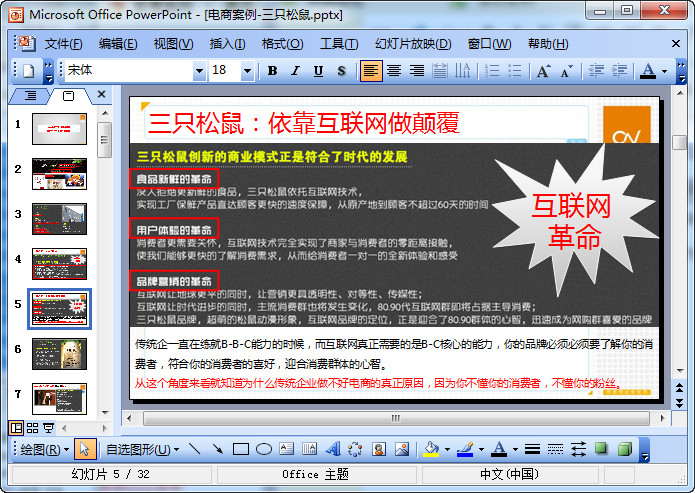This screenshot has width=695, height=493.
Task: Select the Oval drawing tool
Action: (x=264, y=449)
